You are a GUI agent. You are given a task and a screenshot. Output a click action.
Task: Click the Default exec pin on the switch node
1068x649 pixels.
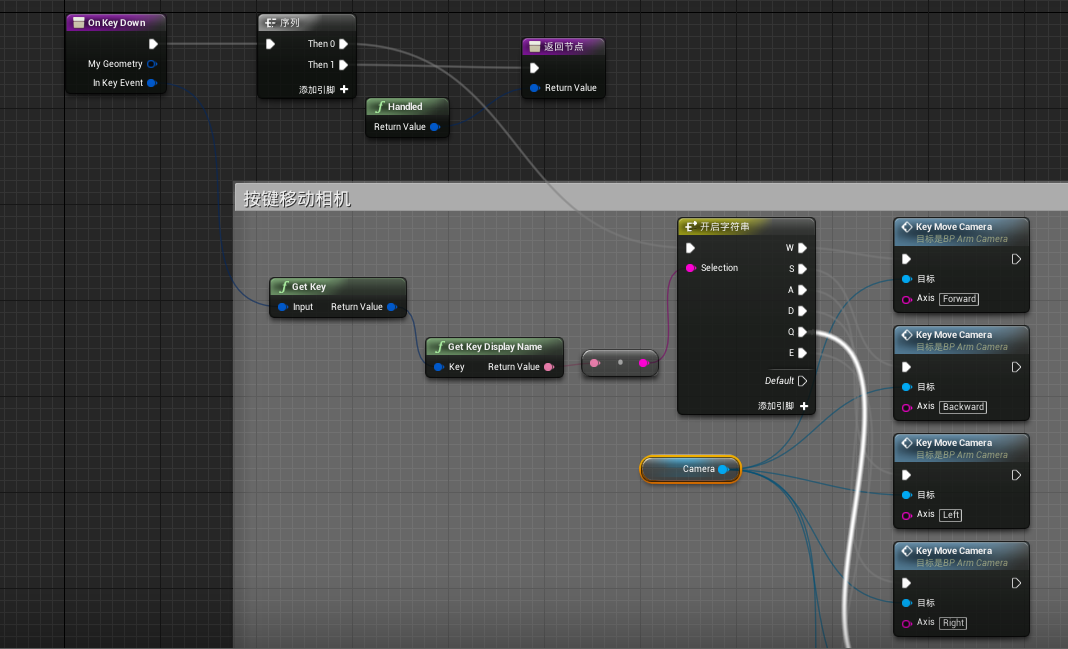(x=801, y=381)
